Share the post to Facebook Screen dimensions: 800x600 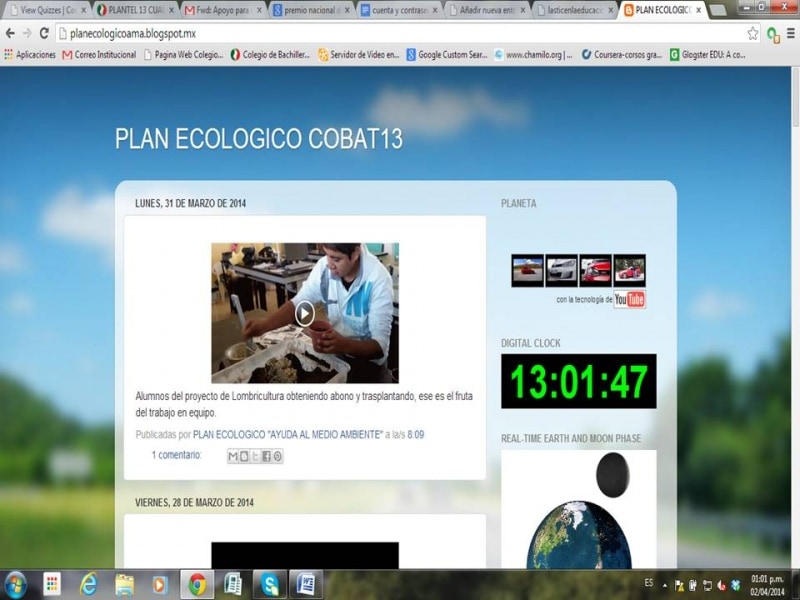point(266,455)
